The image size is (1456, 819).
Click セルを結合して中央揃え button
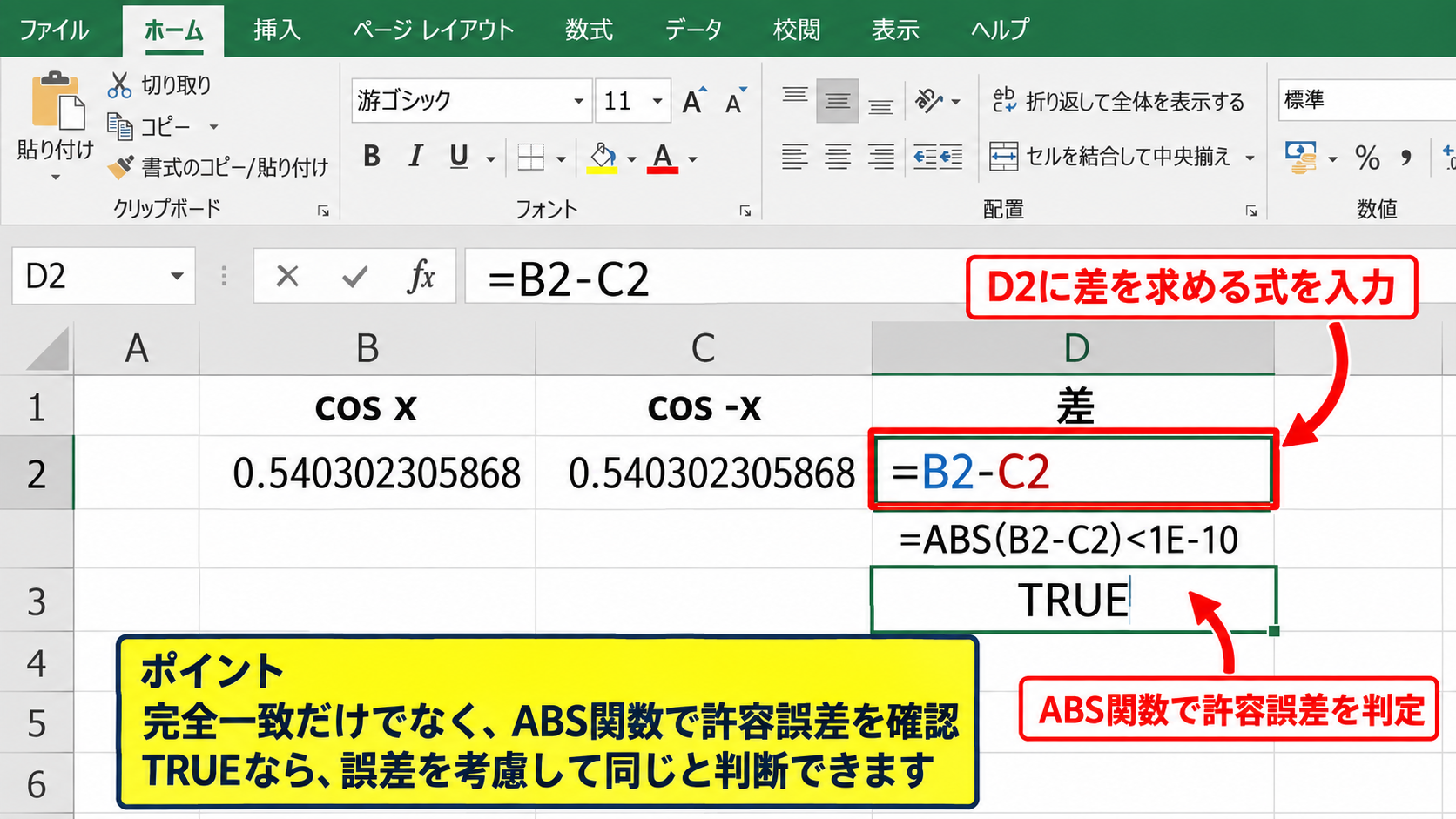(1111, 158)
